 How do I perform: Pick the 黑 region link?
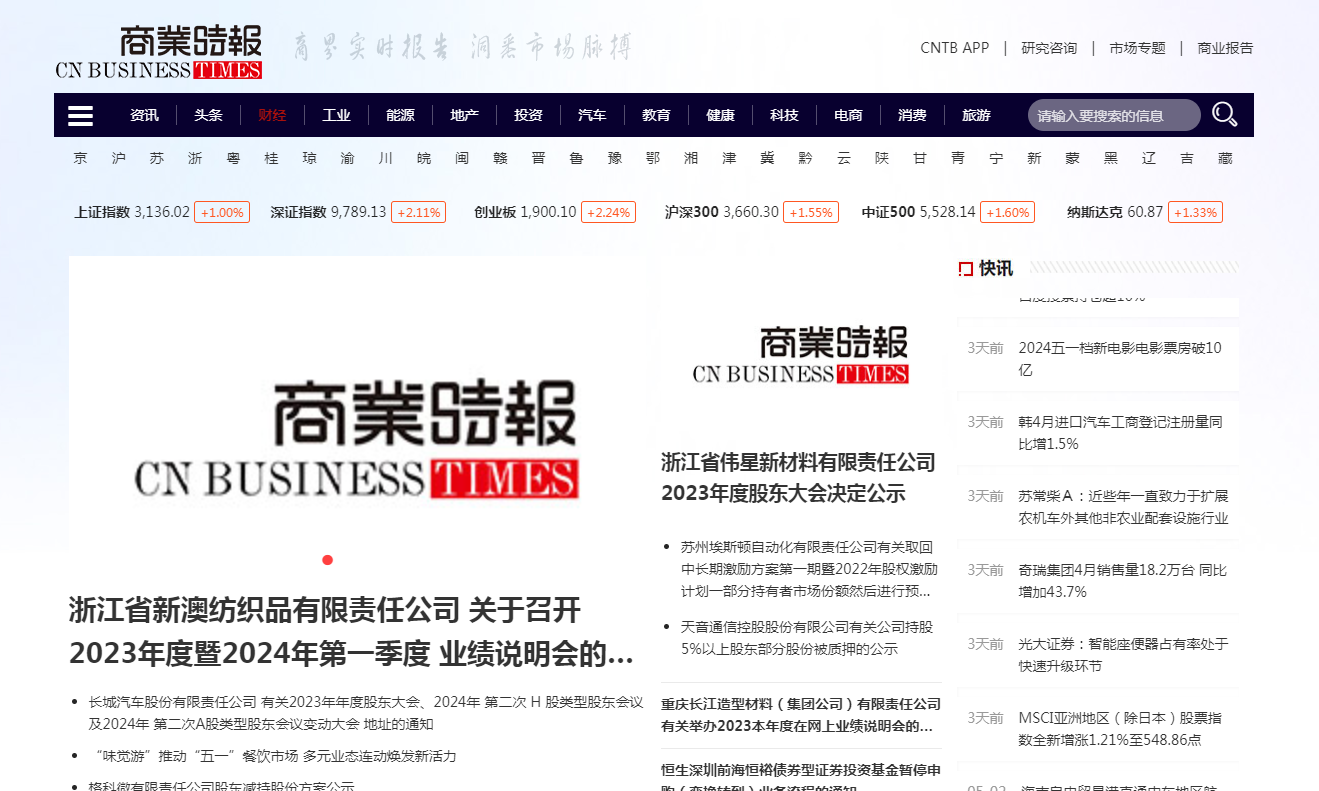coord(1111,158)
